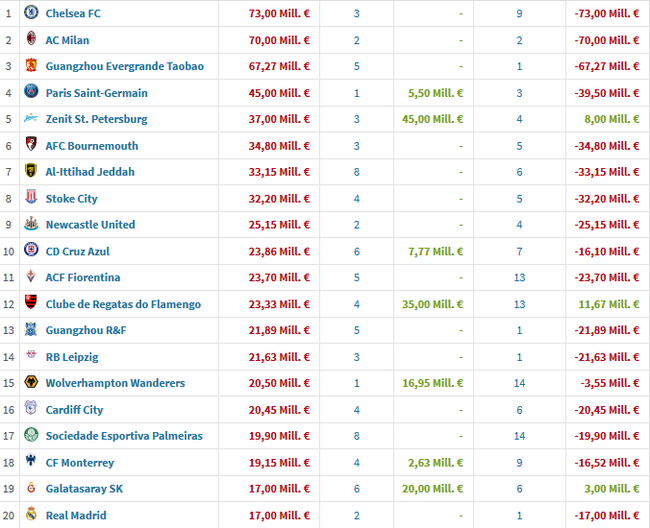Open the Paris Saint-Germain link
The width and height of the screenshot is (650, 528).
(97, 93)
